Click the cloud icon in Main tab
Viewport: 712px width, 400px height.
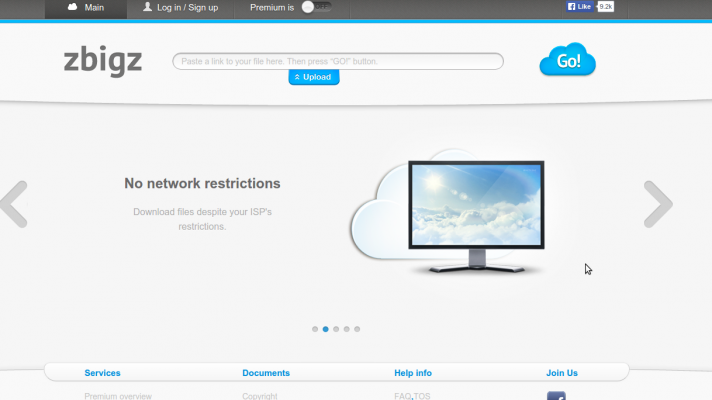point(72,7)
